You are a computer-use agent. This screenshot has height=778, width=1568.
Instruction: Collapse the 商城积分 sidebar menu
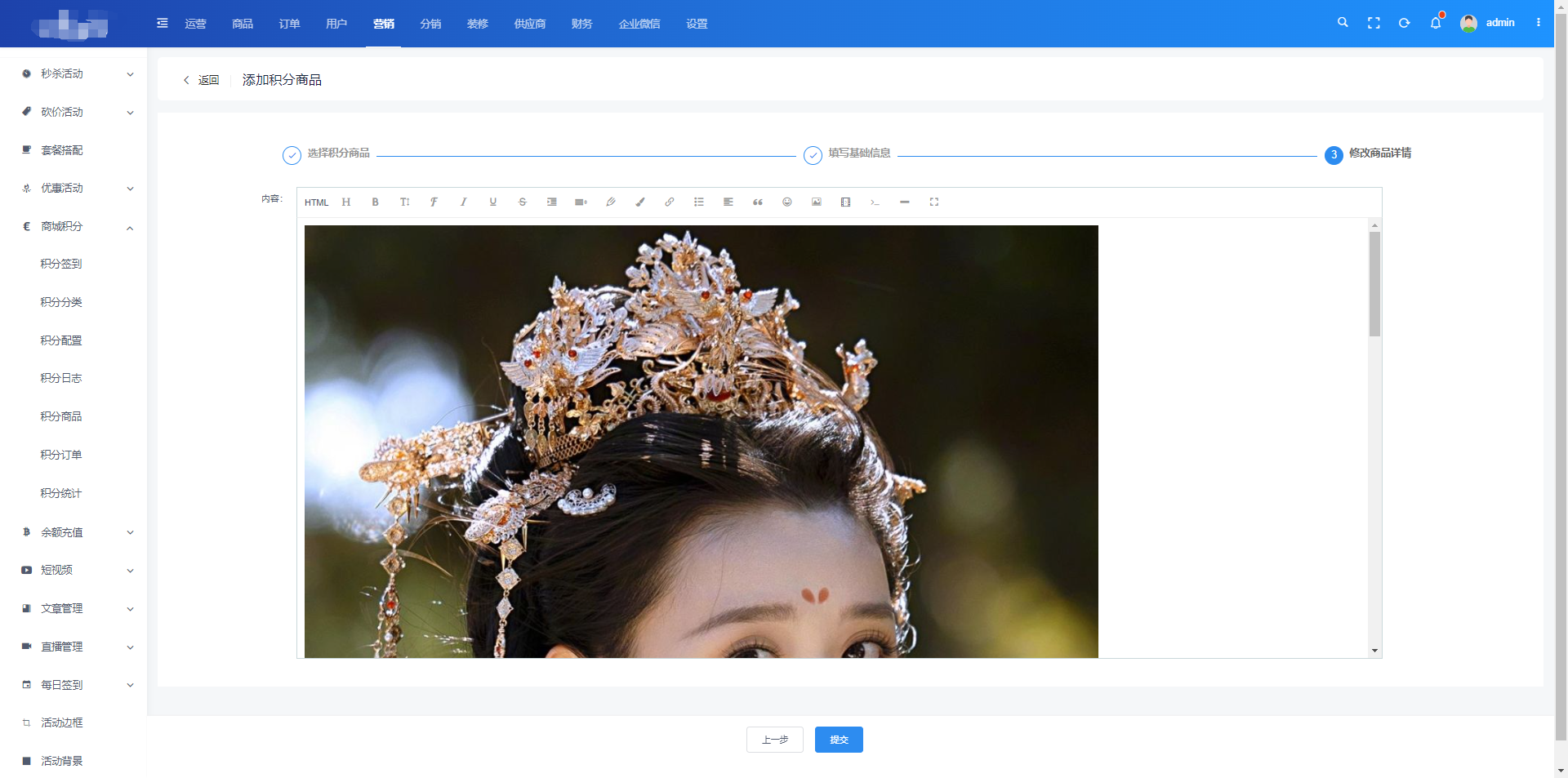(73, 227)
